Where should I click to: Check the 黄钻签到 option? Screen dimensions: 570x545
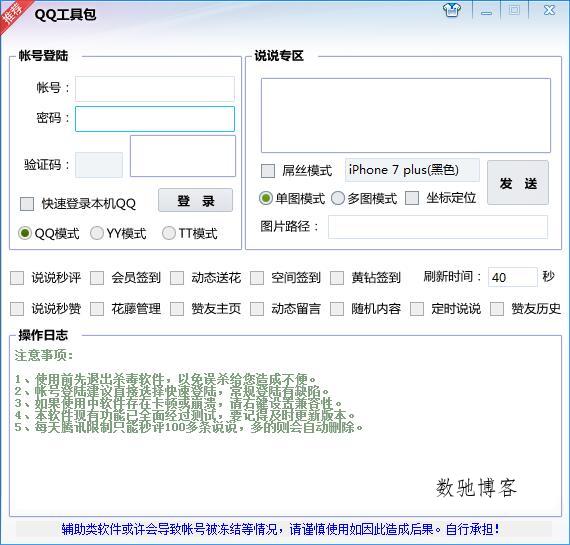[337, 278]
